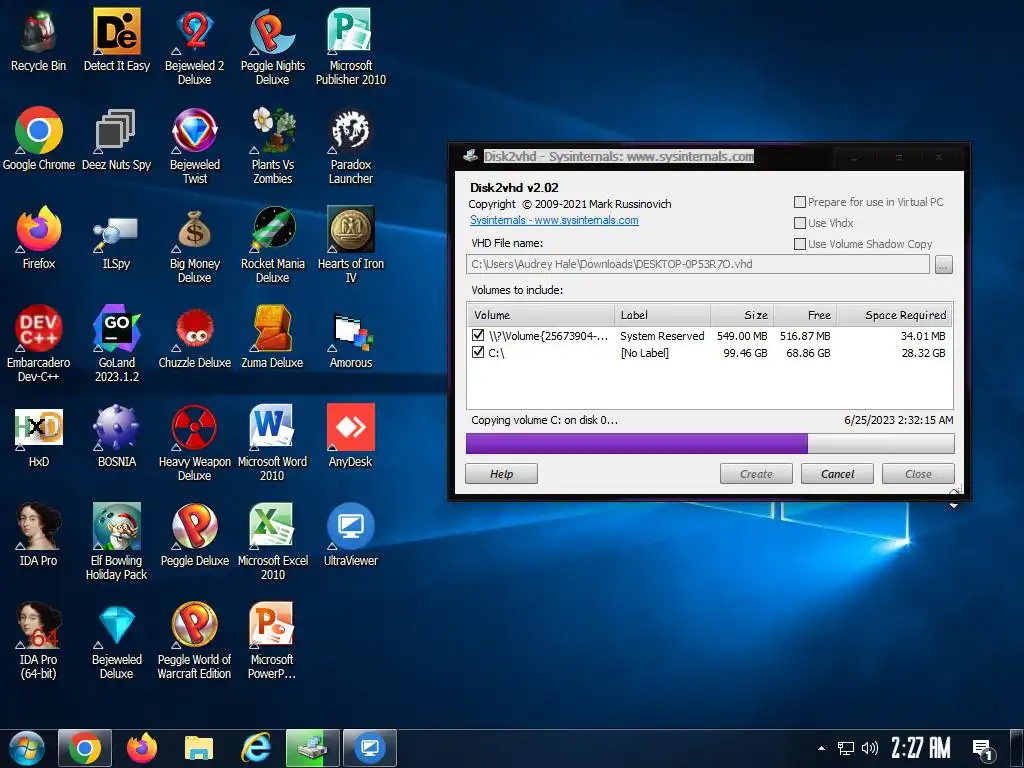The image size is (1024, 768).
Task: Select Microsoft Excel 2010 shortcut
Action: pyautogui.click(x=272, y=542)
